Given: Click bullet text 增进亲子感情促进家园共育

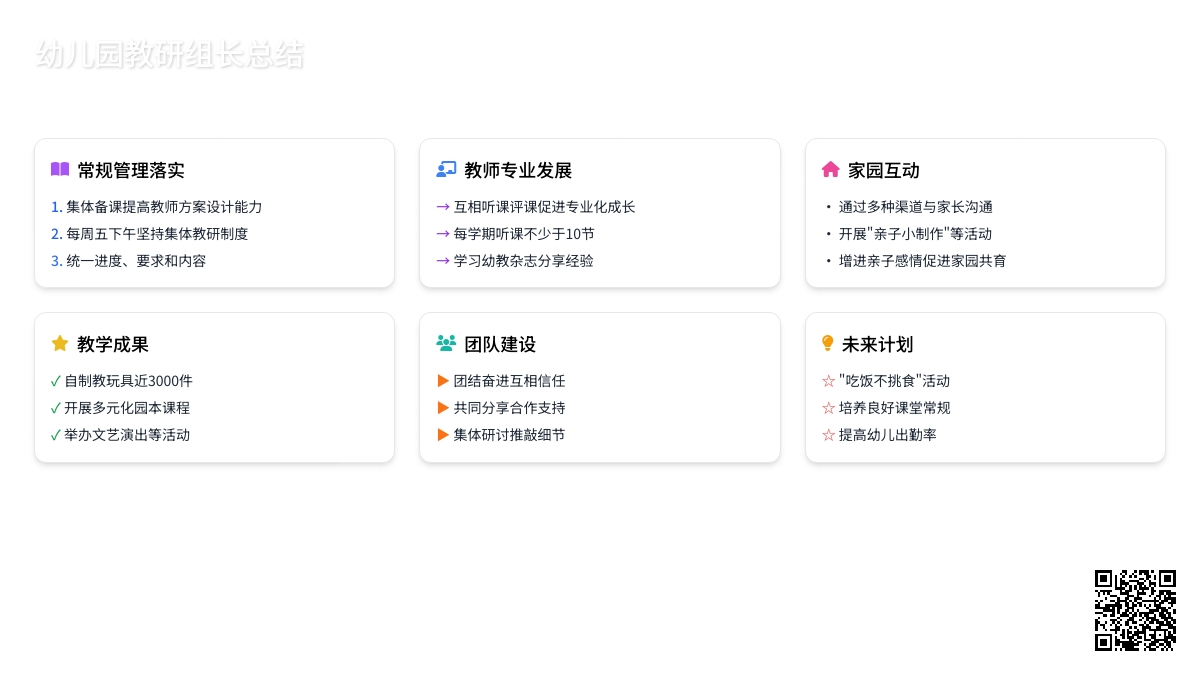Looking at the screenshot, I should [923, 261].
